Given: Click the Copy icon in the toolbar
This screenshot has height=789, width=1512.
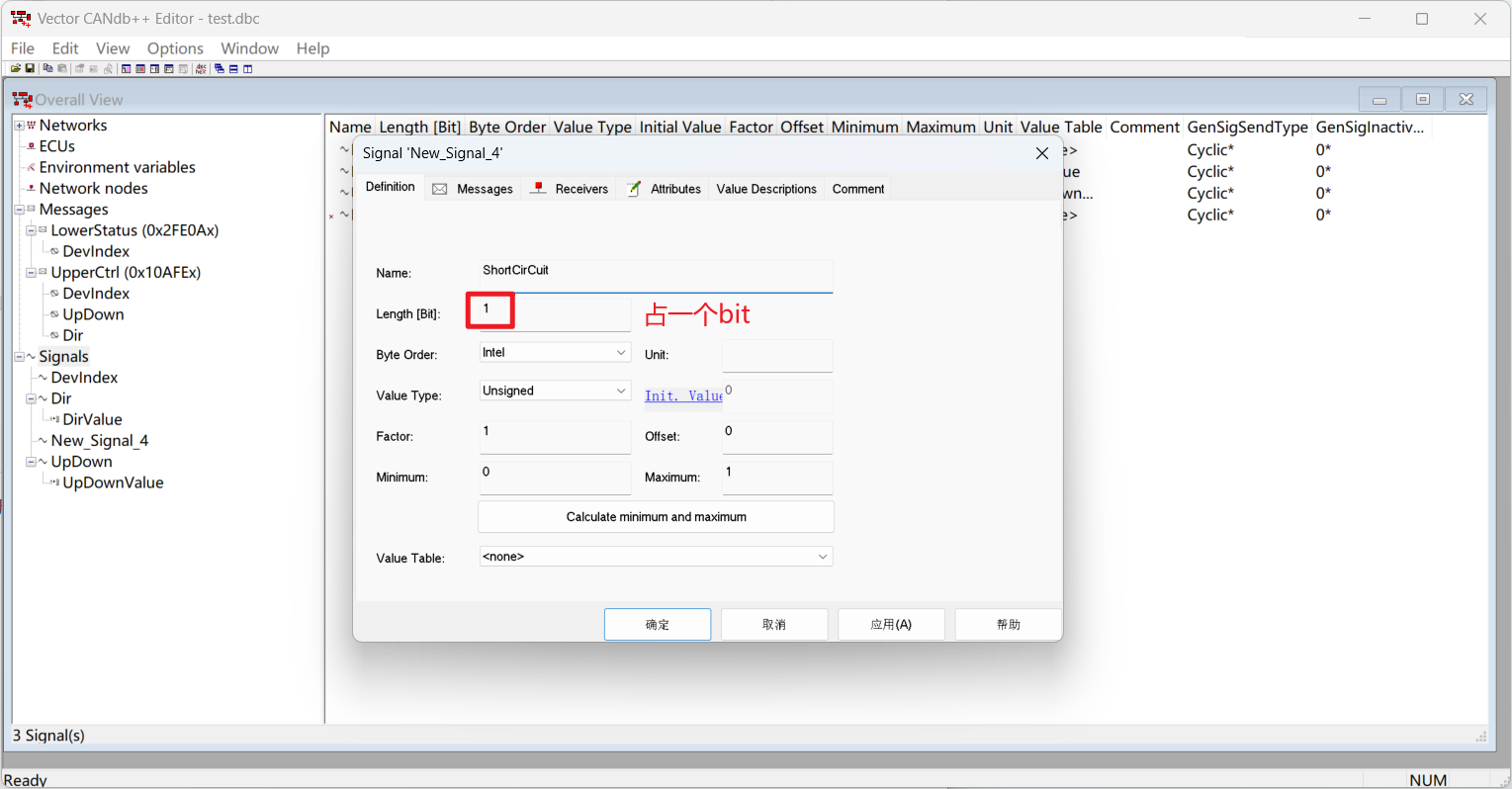Looking at the screenshot, I should (x=47, y=69).
